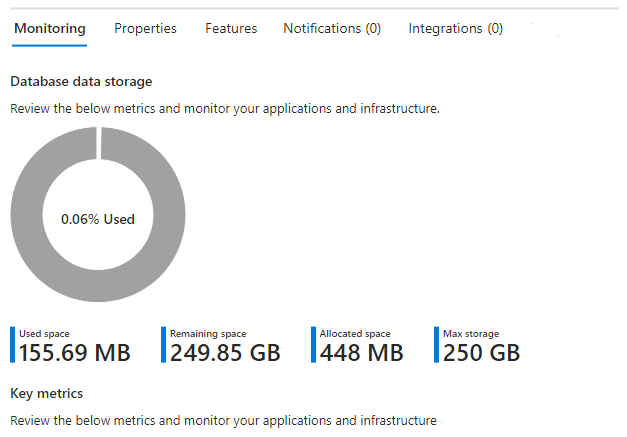This screenshot has width=627, height=437.
Task: Switch to the Monitoring tab
Action: pos(49,29)
